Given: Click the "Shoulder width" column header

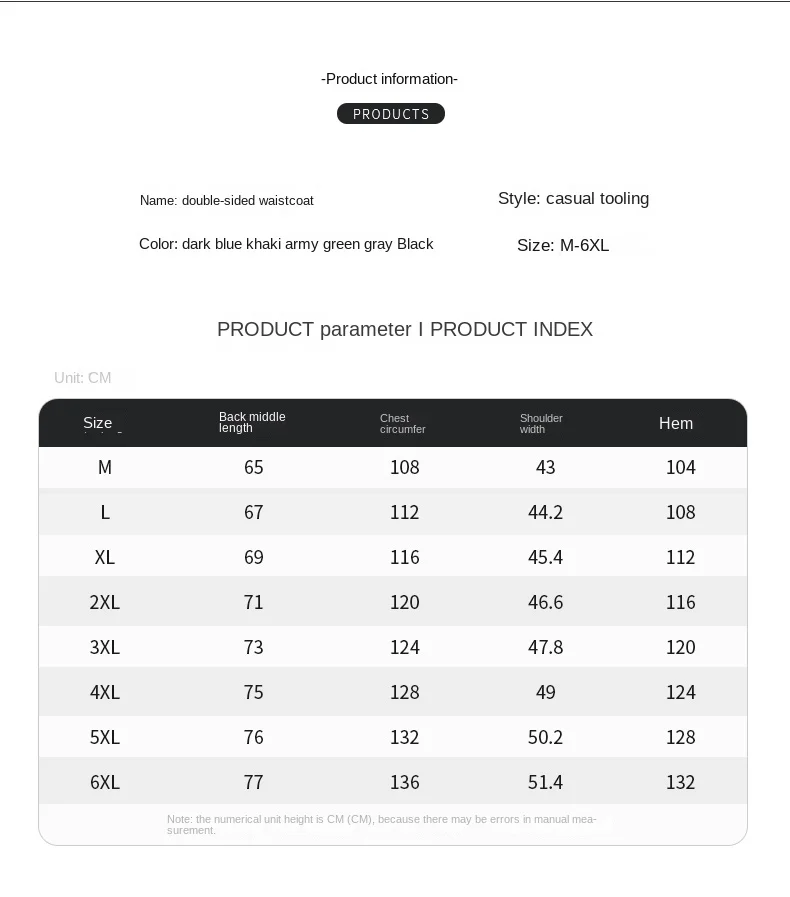Looking at the screenshot, I should point(541,424).
